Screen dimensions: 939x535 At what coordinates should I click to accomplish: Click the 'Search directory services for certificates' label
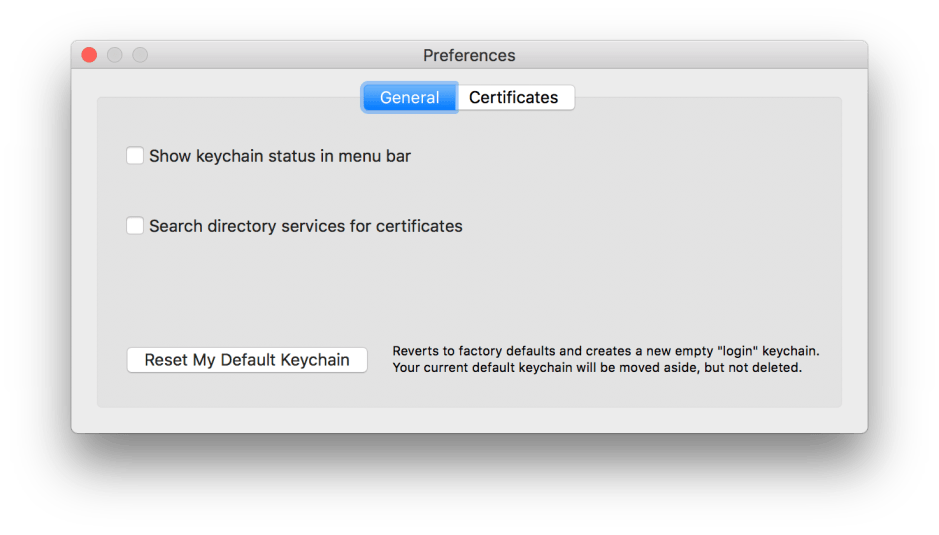click(x=305, y=226)
